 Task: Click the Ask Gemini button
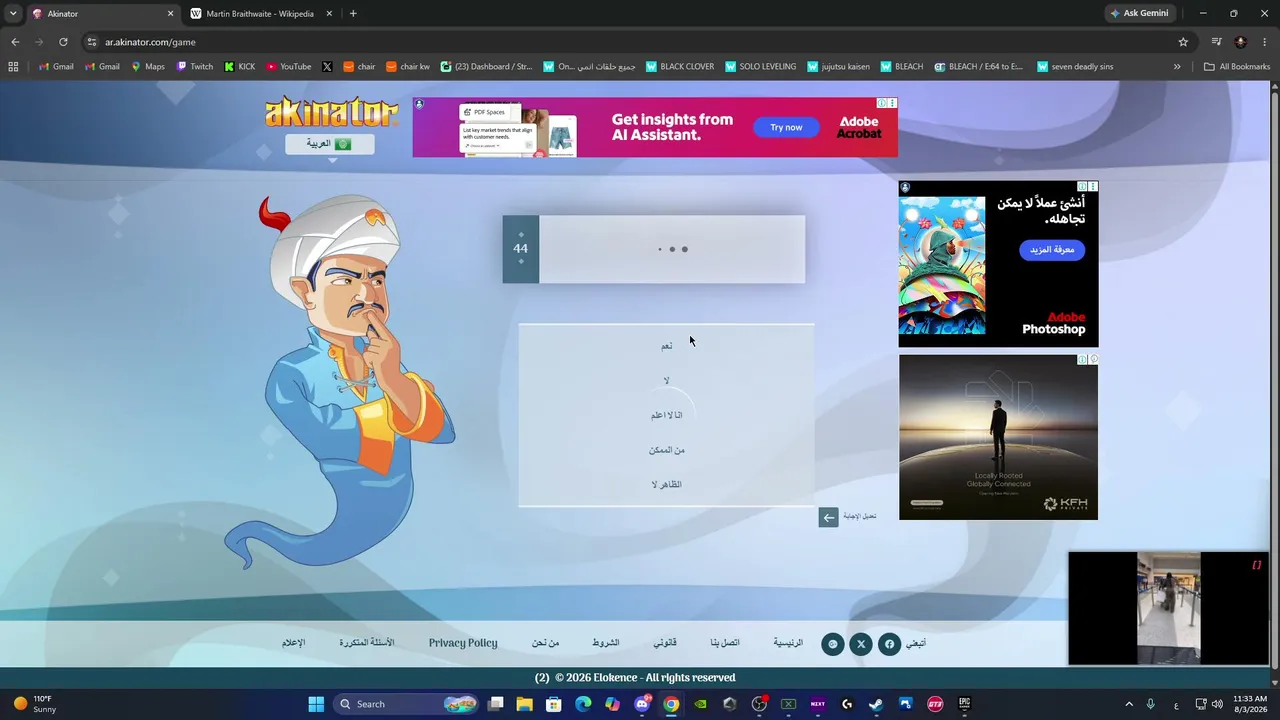point(1140,14)
